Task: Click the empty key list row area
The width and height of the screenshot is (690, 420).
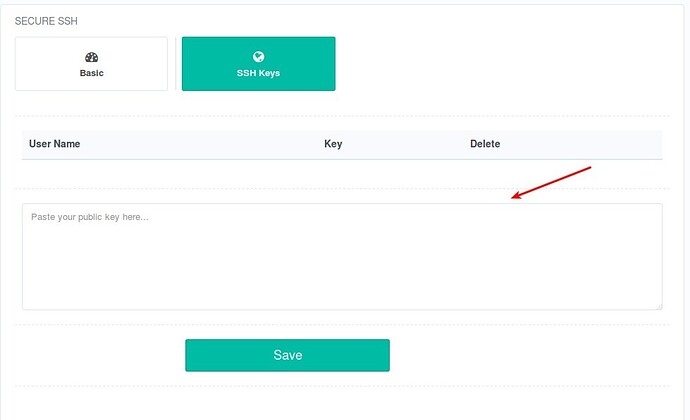Action: [x=342, y=174]
